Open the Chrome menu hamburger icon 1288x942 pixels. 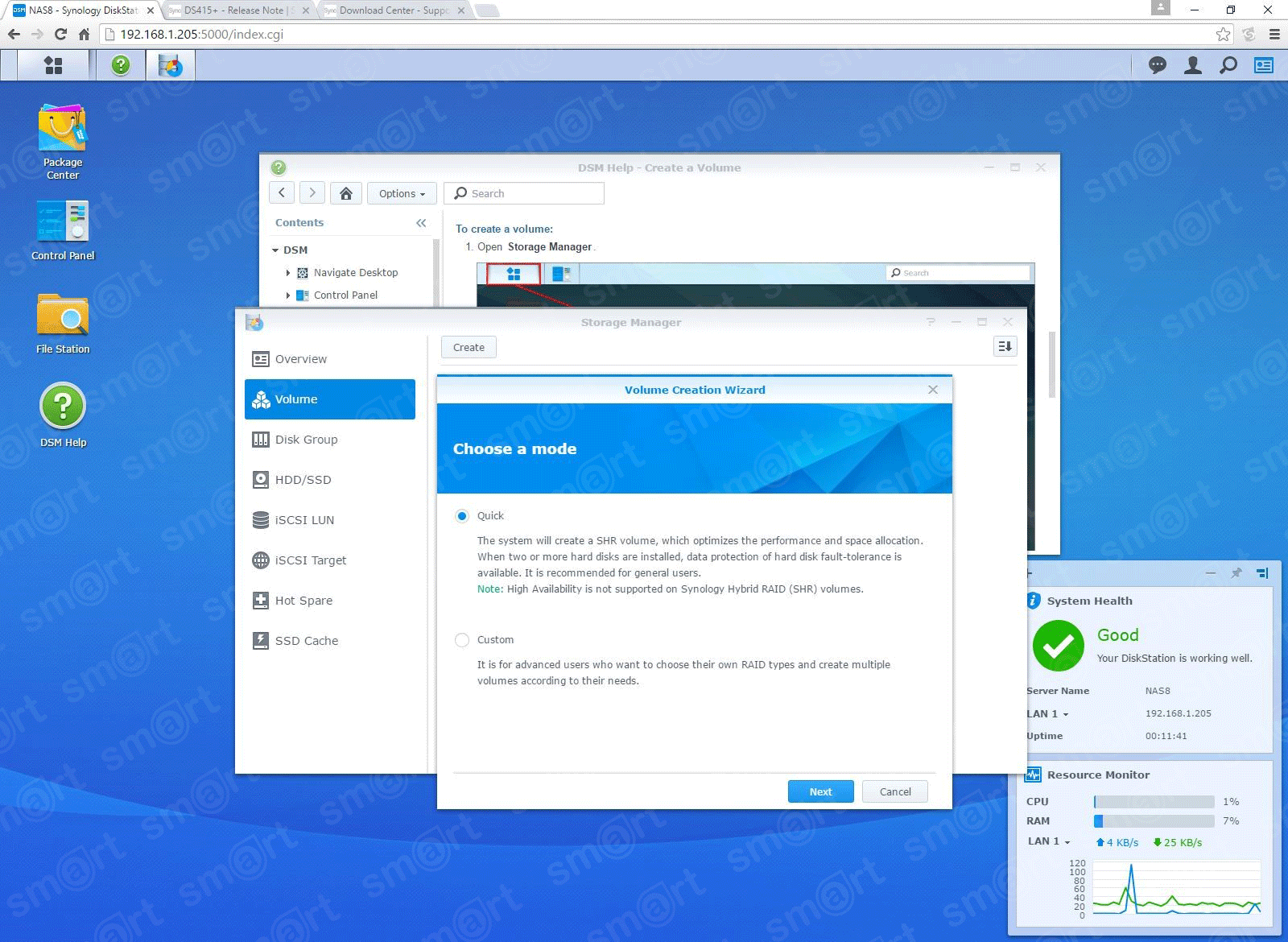click(1274, 35)
